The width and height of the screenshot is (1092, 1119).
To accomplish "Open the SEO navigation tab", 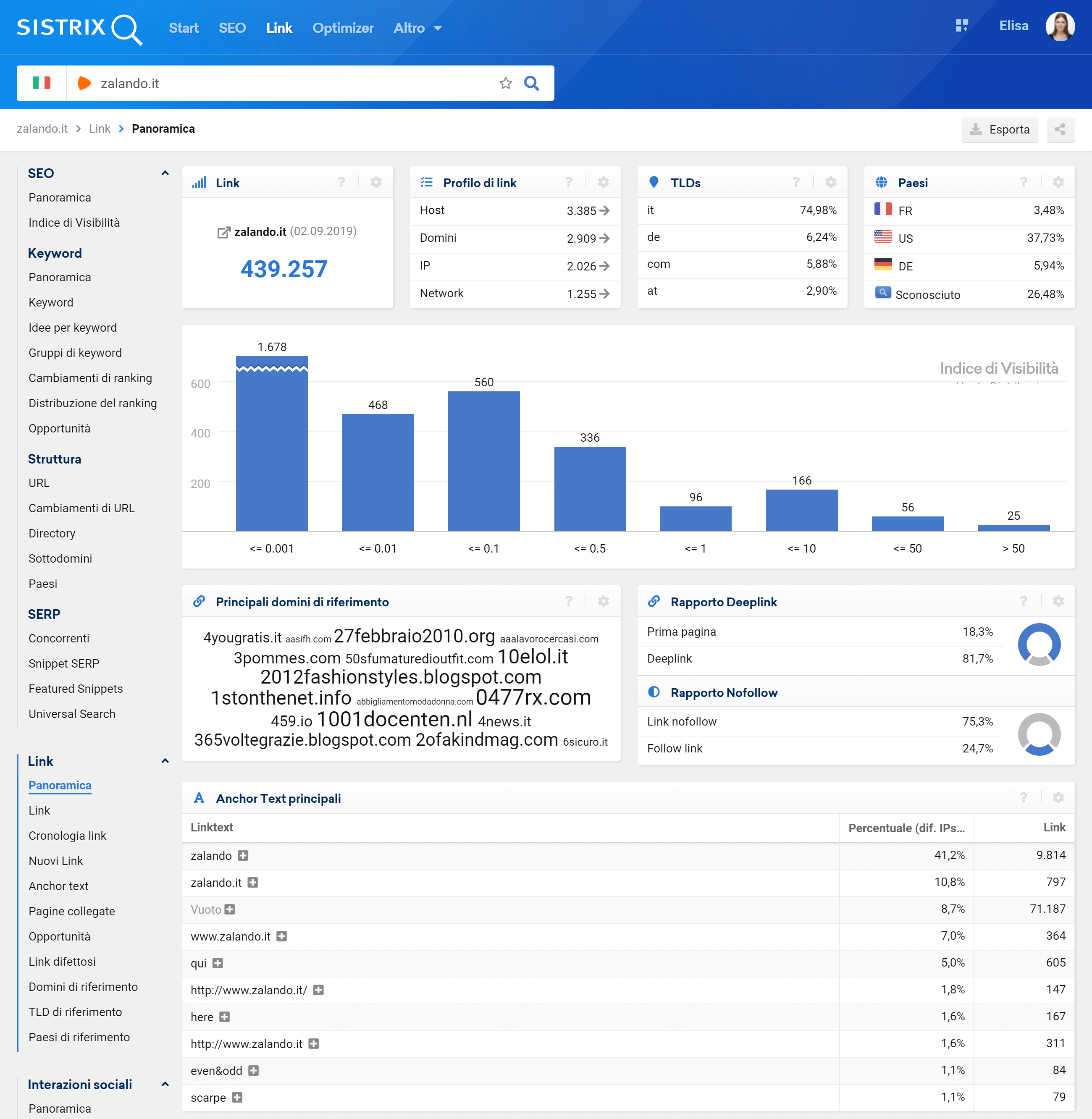I will [232, 28].
